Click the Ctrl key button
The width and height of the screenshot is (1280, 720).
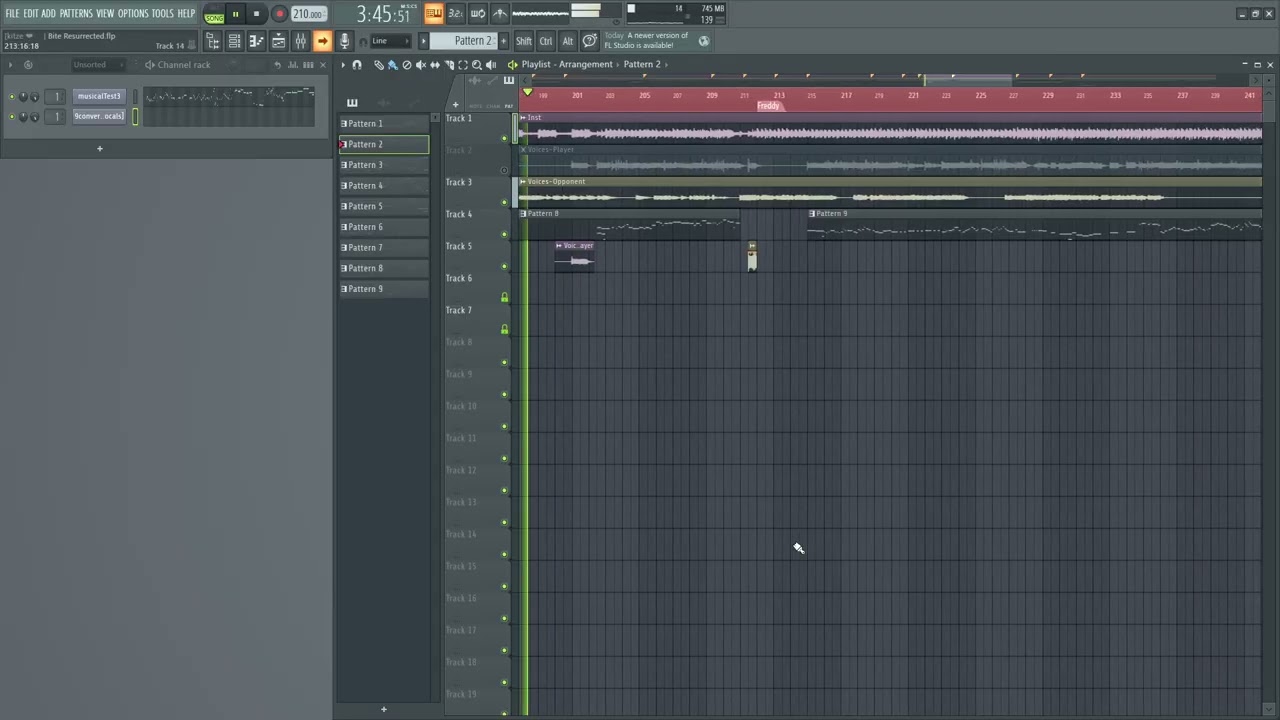point(546,41)
